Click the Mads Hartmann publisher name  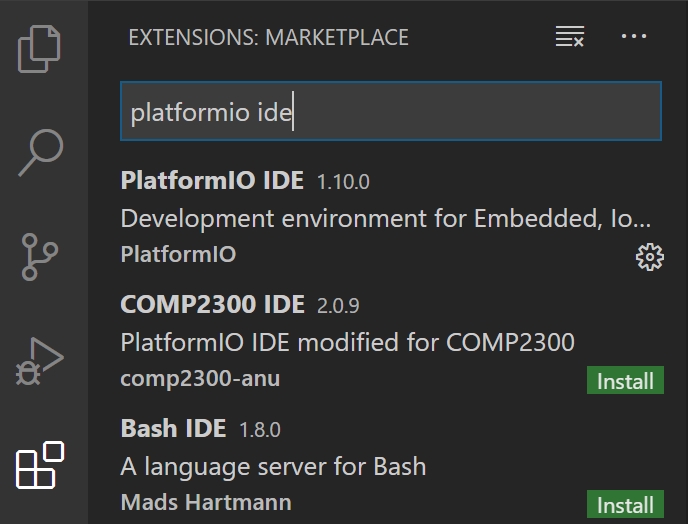click(206, 501)
